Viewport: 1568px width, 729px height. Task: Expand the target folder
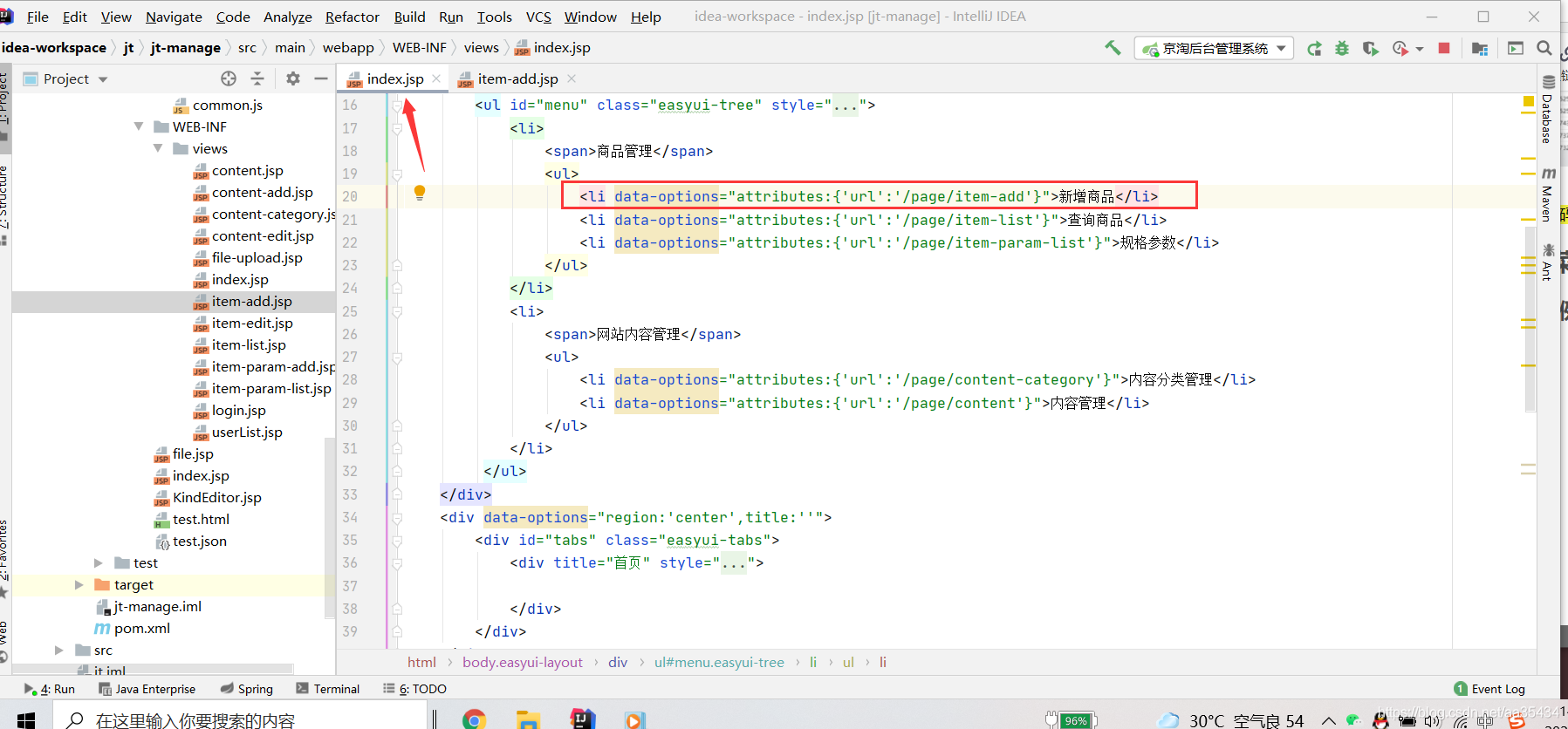point(79,584)
